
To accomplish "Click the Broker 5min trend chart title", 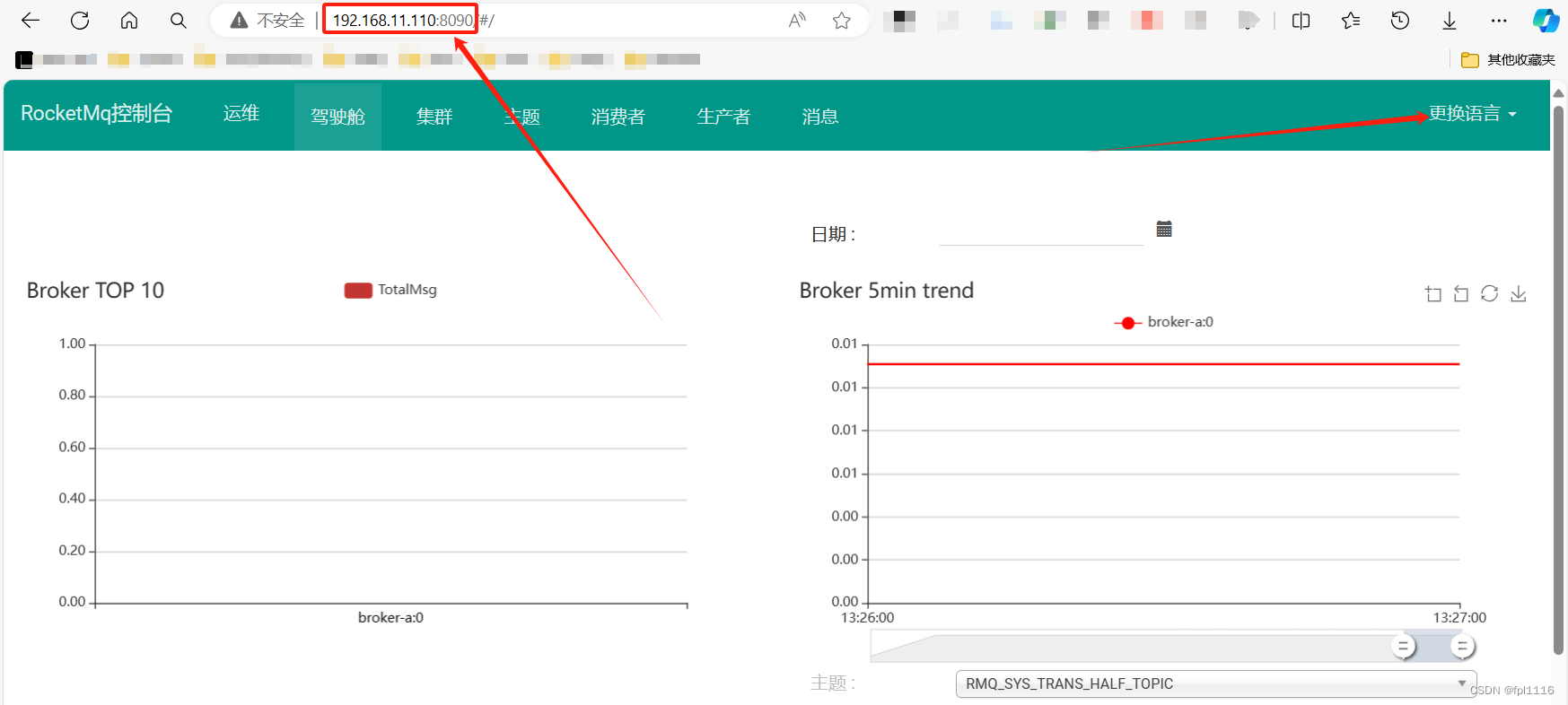I will (887, 291).
